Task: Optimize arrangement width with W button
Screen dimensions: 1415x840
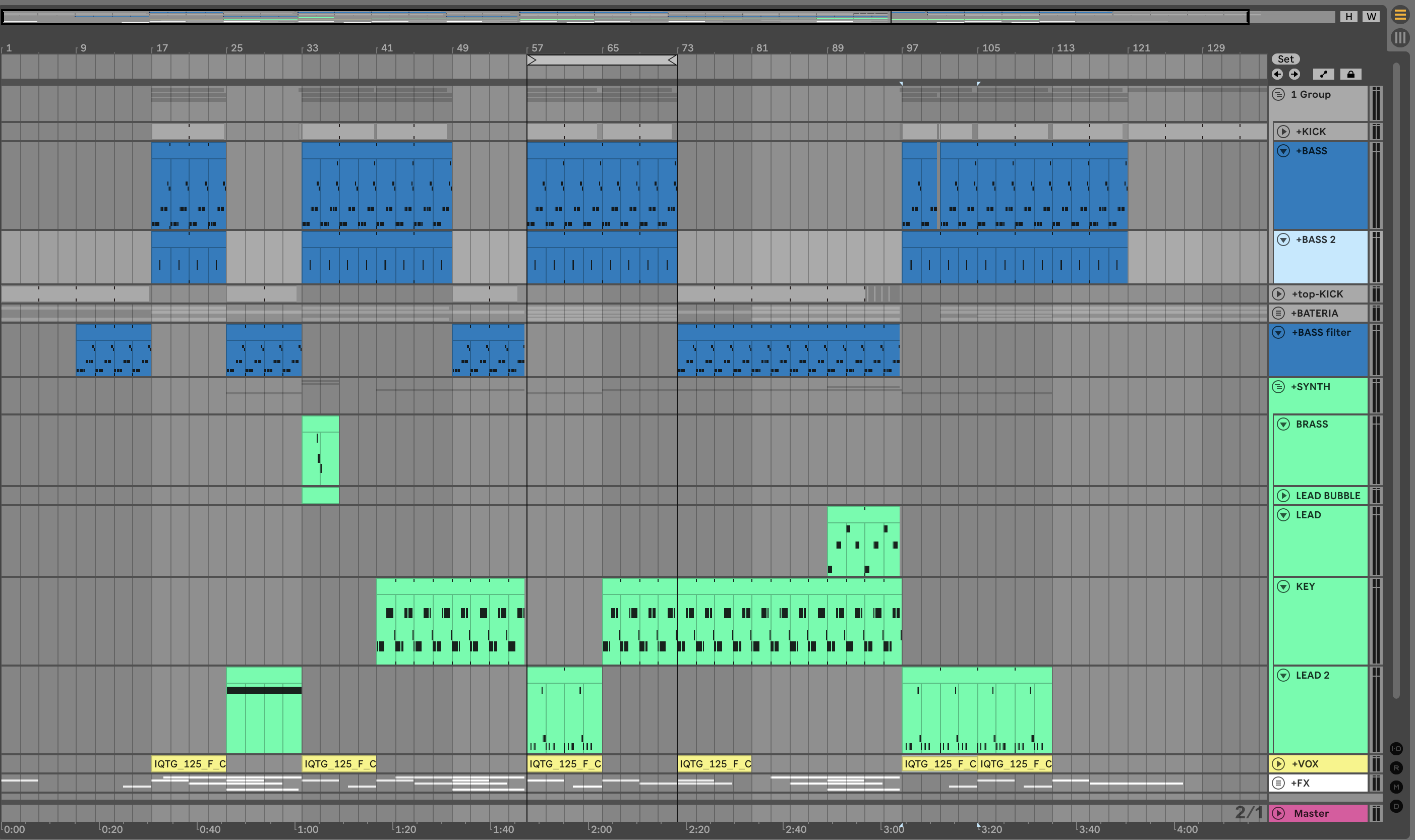Action: pos(1370,17)
